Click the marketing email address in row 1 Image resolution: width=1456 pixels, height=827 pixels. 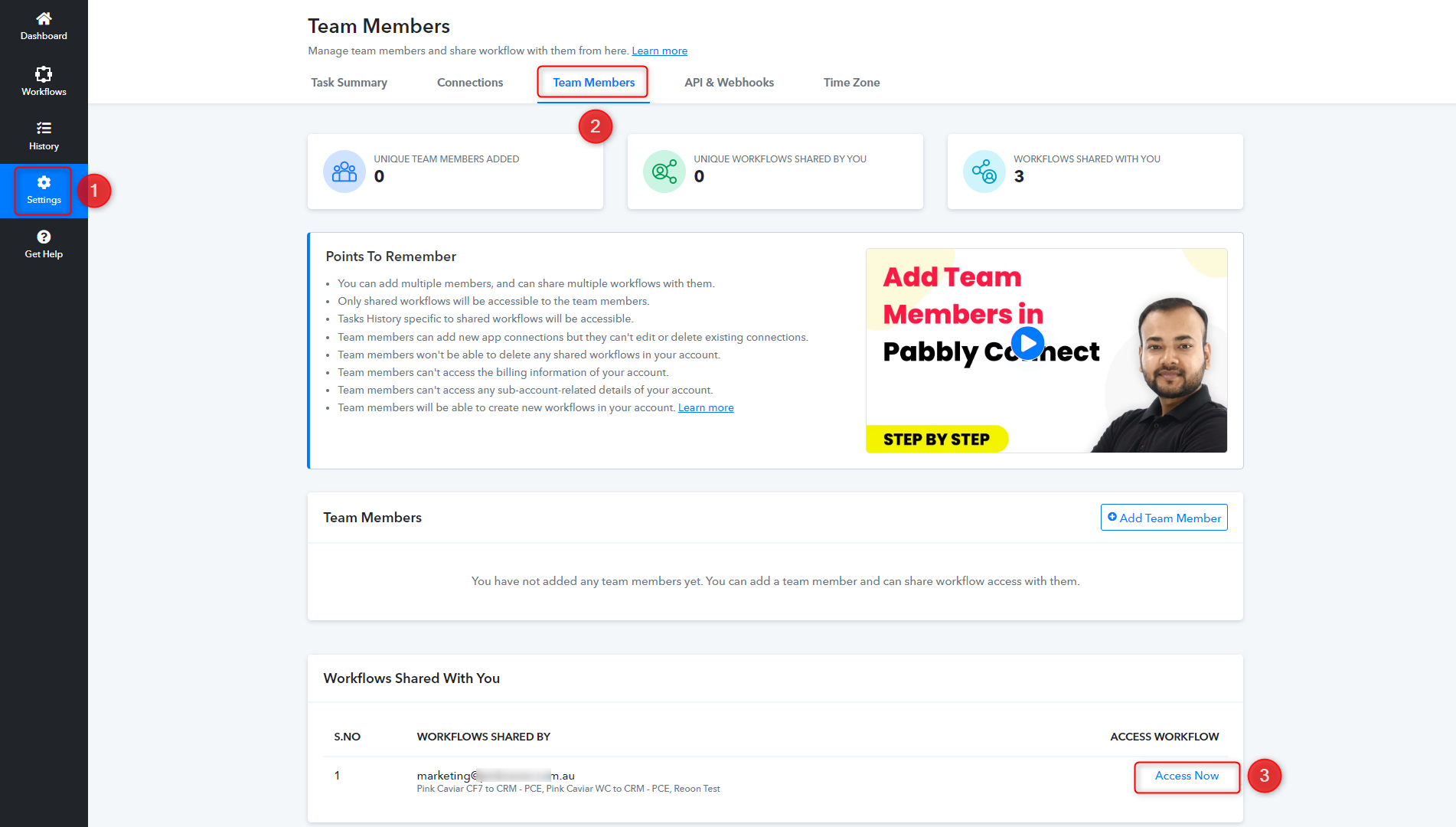click(x=495, y=776)
